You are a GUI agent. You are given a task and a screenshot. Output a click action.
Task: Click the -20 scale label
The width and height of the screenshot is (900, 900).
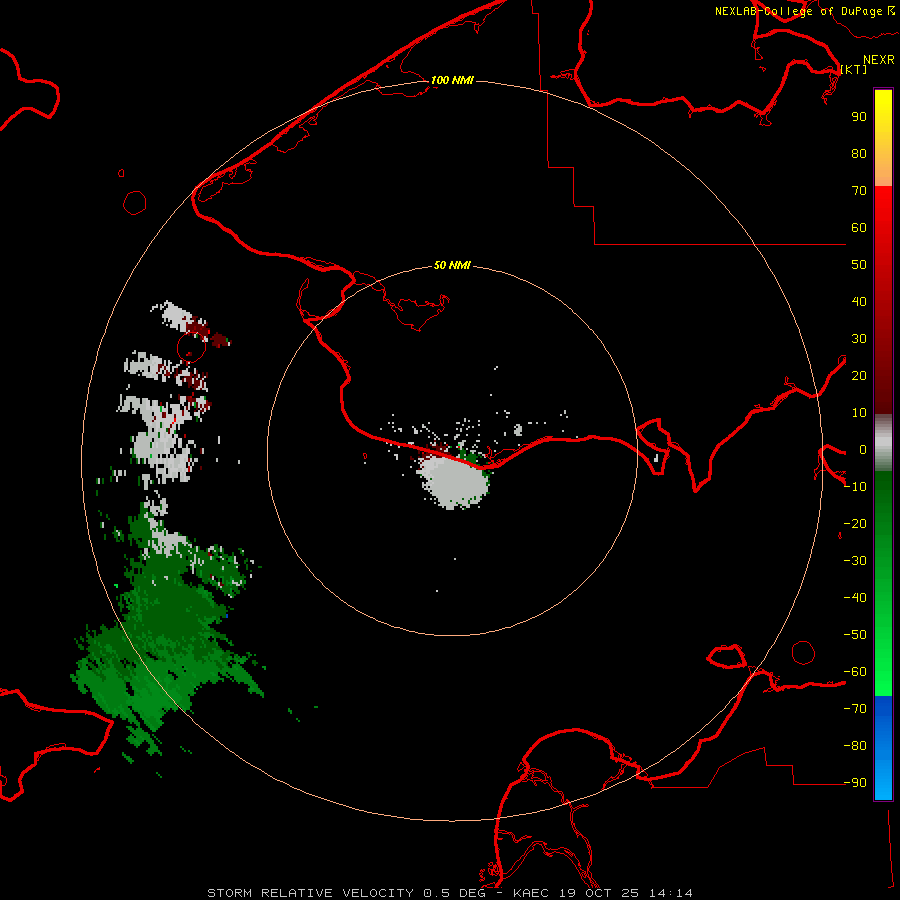pyautogui.click(x=855, y=523)
